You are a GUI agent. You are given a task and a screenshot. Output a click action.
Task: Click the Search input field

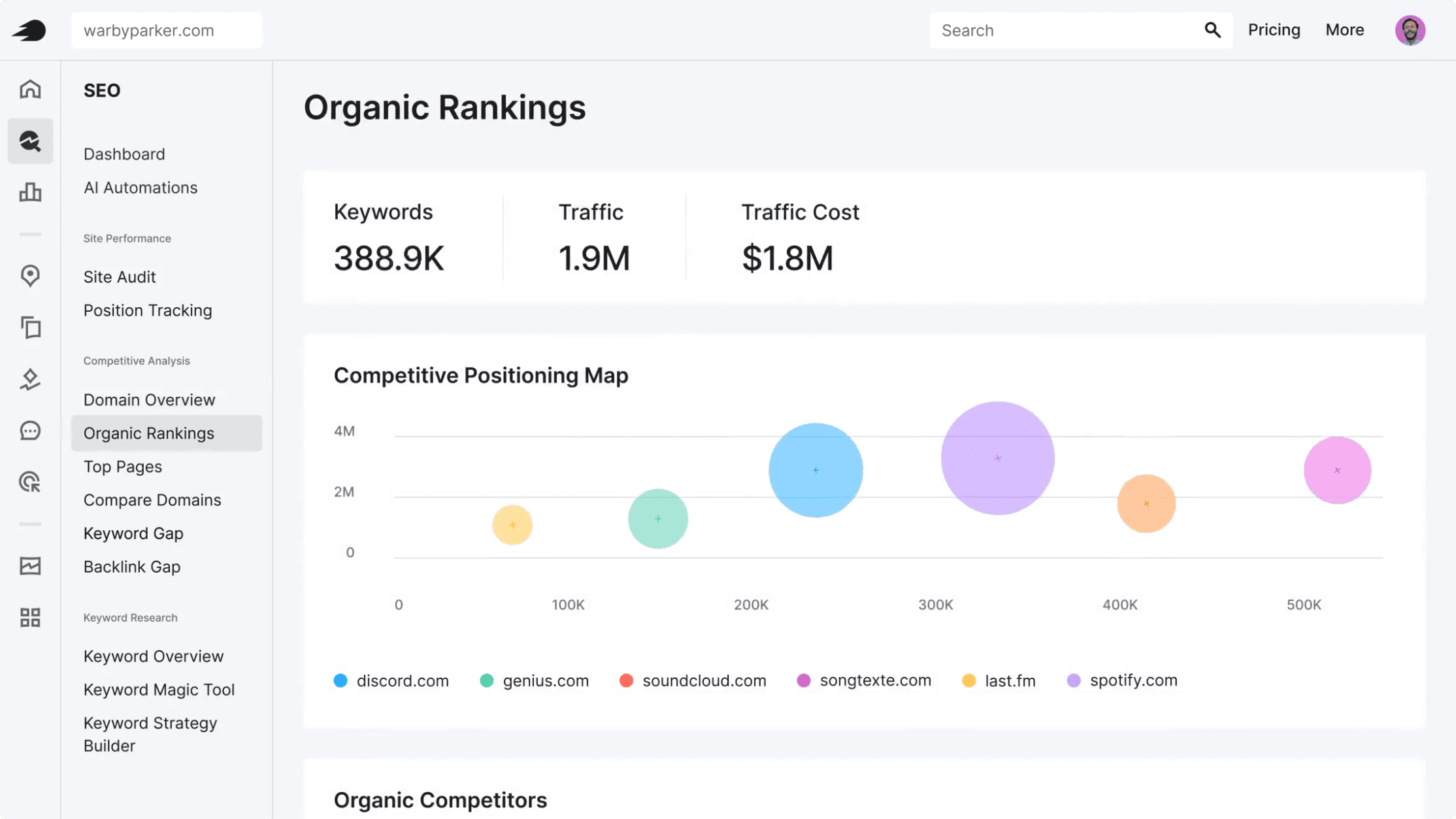1081,30
